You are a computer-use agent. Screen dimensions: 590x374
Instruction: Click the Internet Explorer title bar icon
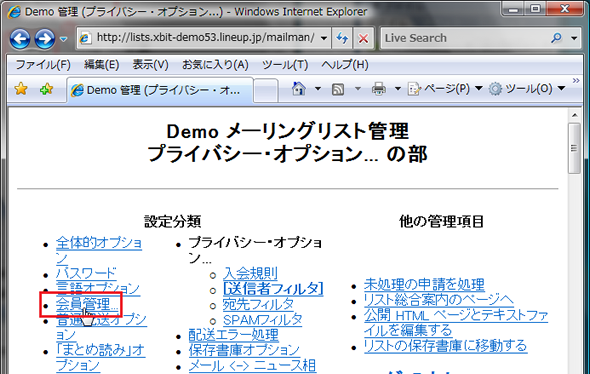click(x=14, y=12)
